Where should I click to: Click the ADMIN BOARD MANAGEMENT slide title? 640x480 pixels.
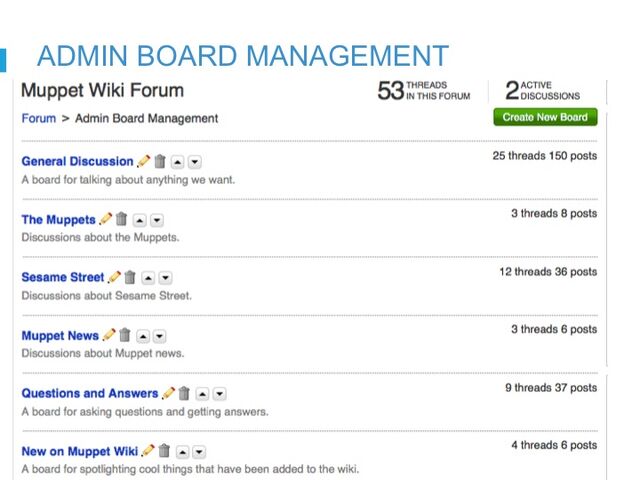243,56
